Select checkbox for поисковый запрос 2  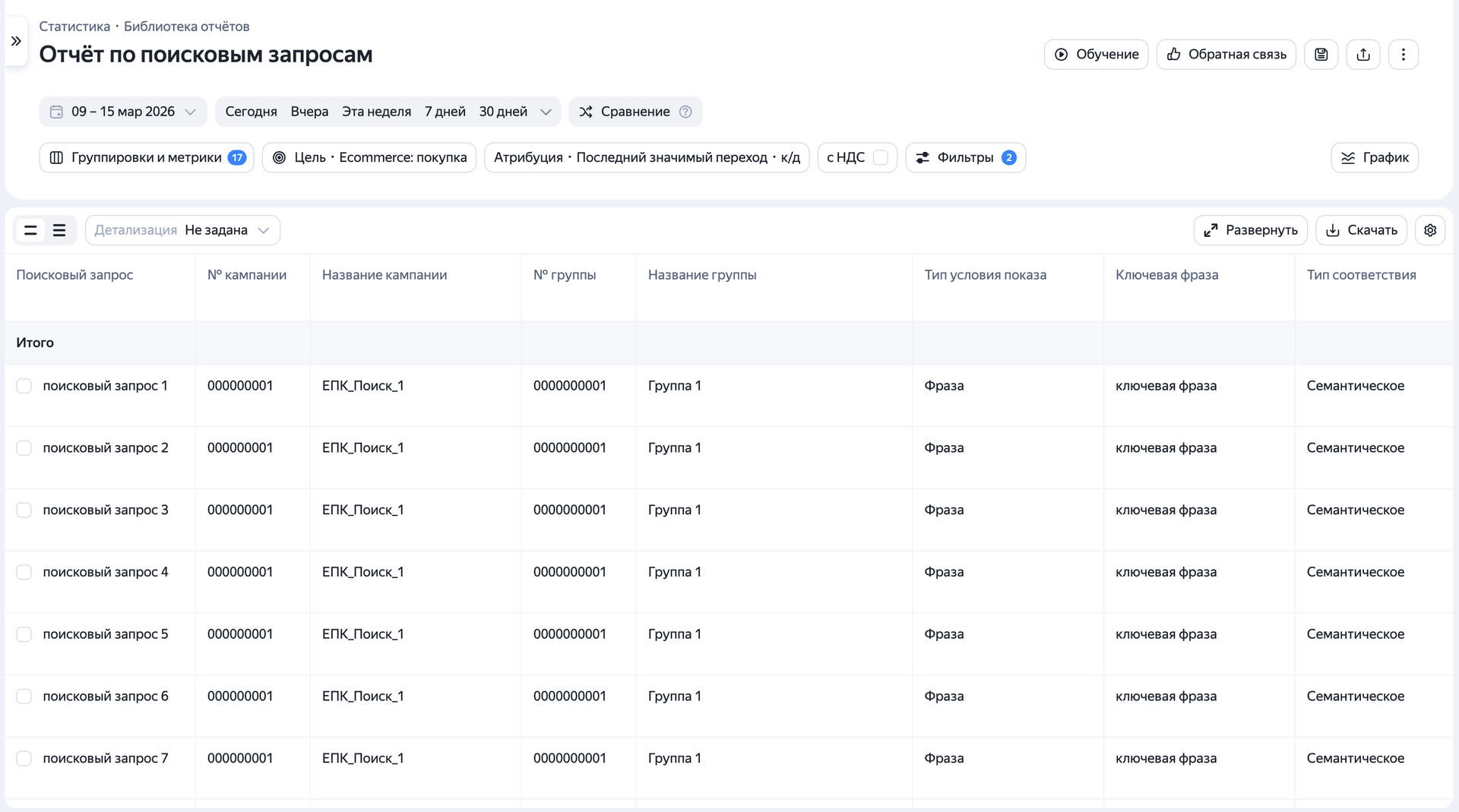pos(24,448)
